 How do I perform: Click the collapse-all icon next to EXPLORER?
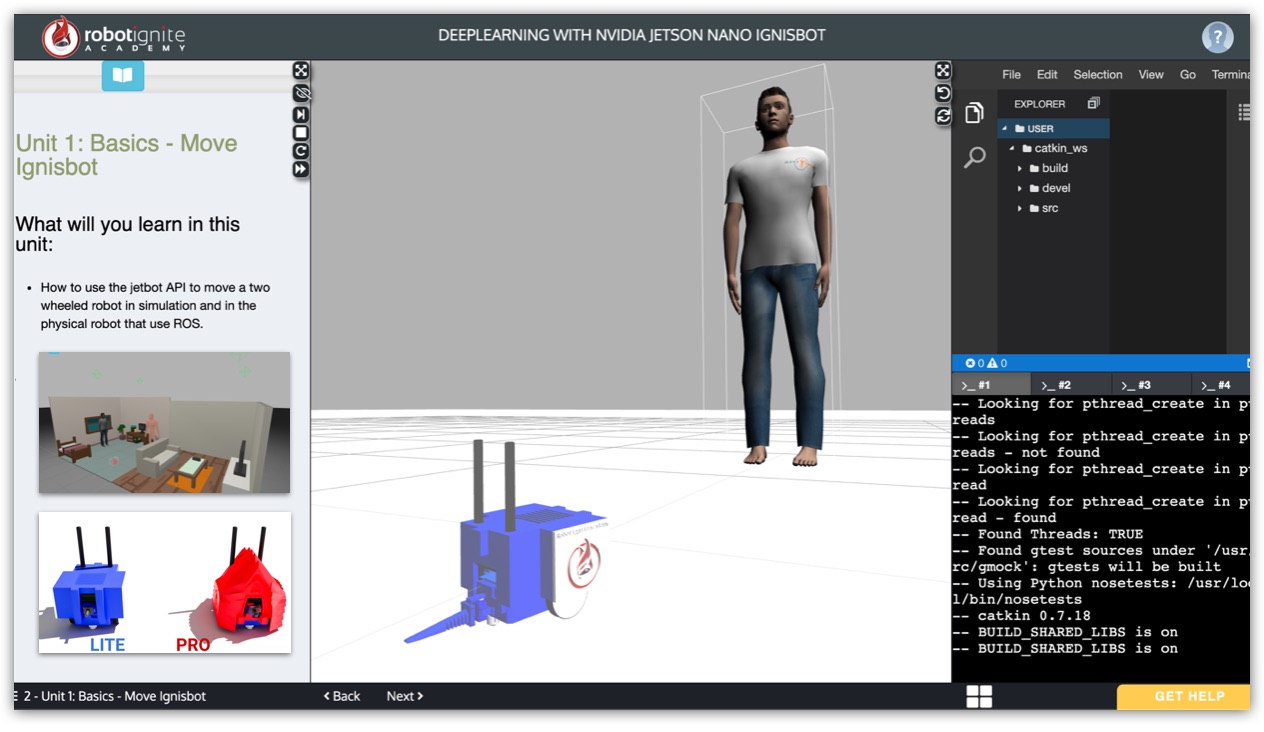pos(1093,103)
